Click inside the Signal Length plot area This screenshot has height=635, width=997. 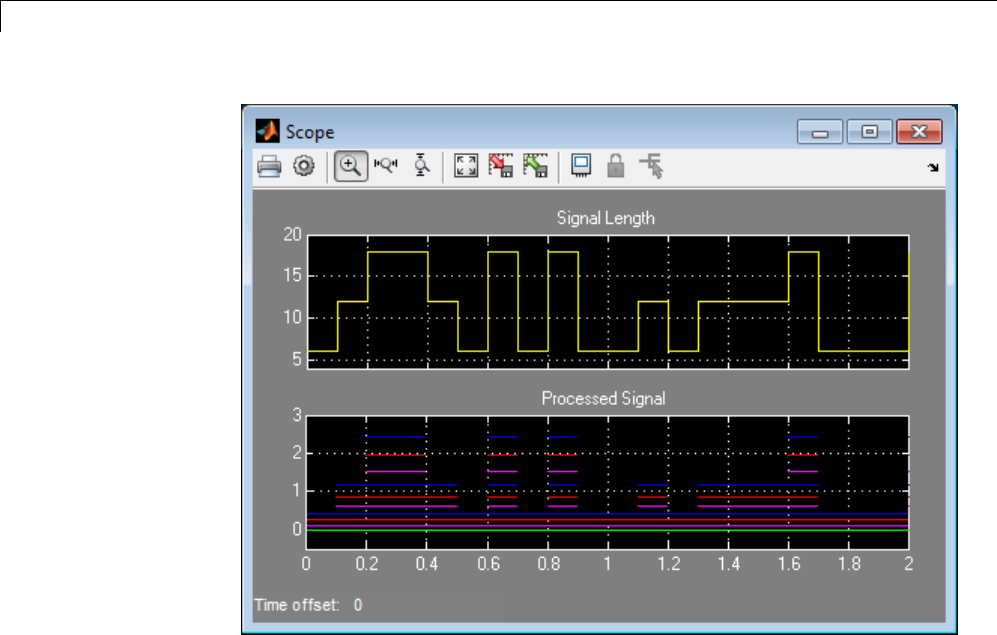[x=607, y=301]
